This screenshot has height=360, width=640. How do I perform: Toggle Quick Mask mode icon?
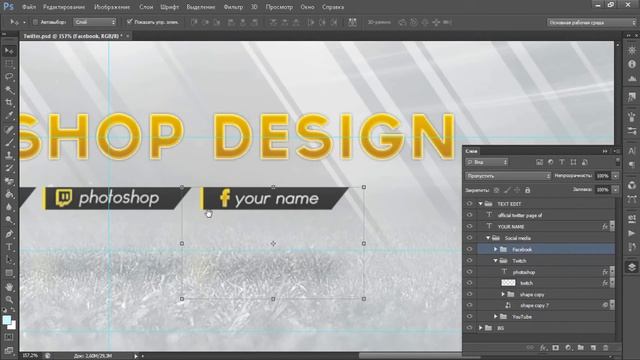pyautogui.click(x=9, y=337)
